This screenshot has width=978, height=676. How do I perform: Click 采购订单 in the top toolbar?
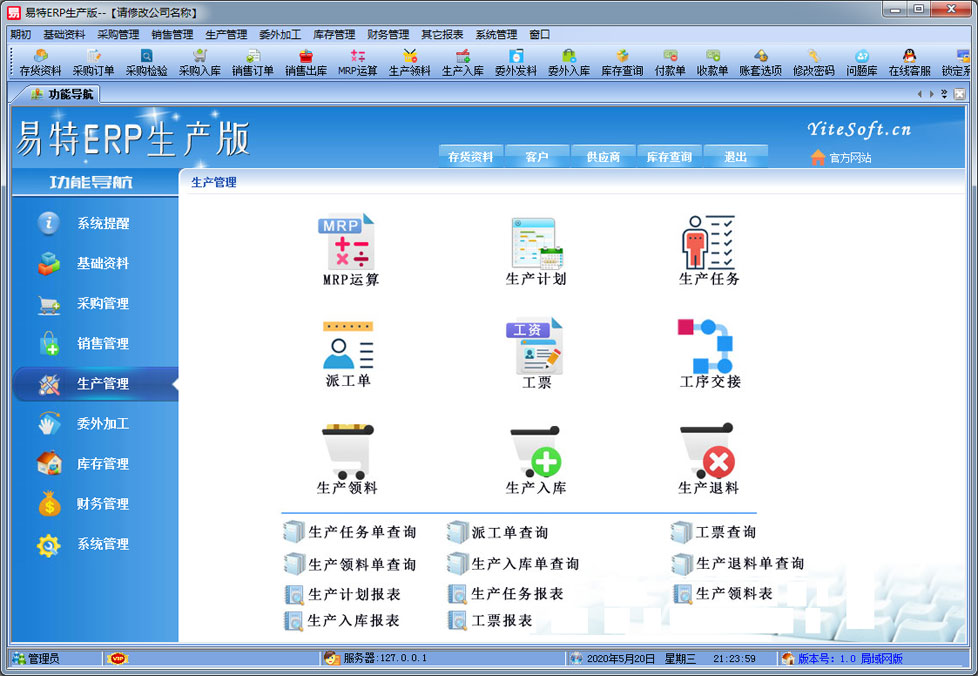click(93, 64)
